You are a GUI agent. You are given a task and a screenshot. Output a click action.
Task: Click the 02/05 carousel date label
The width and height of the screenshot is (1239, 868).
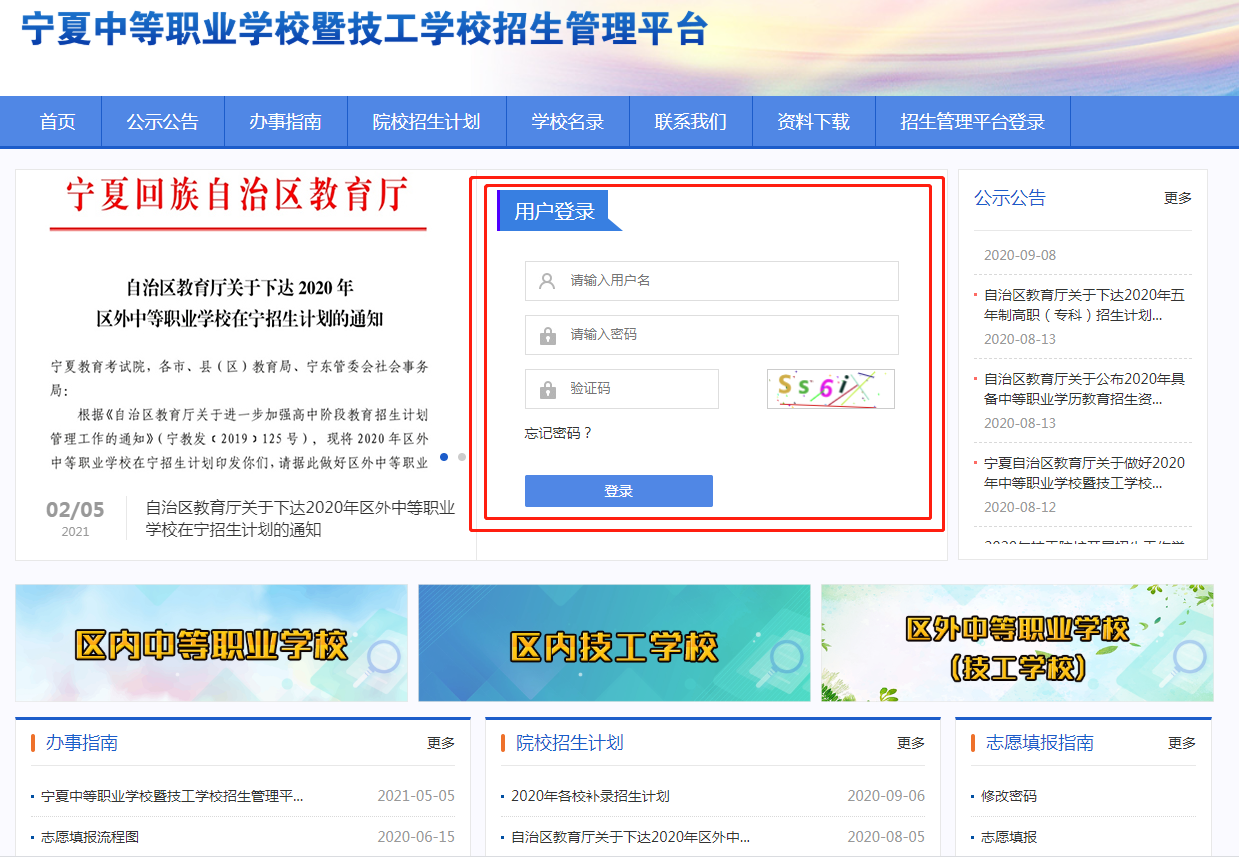(x=75, y=510)
